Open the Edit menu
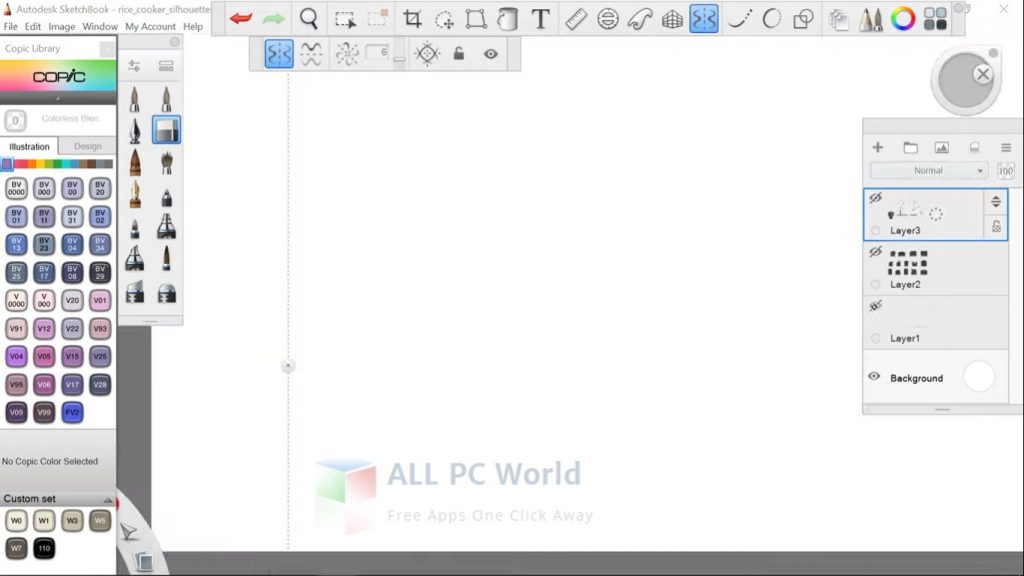This screenshot has height=576, width=1024. [x=33, y=27]
